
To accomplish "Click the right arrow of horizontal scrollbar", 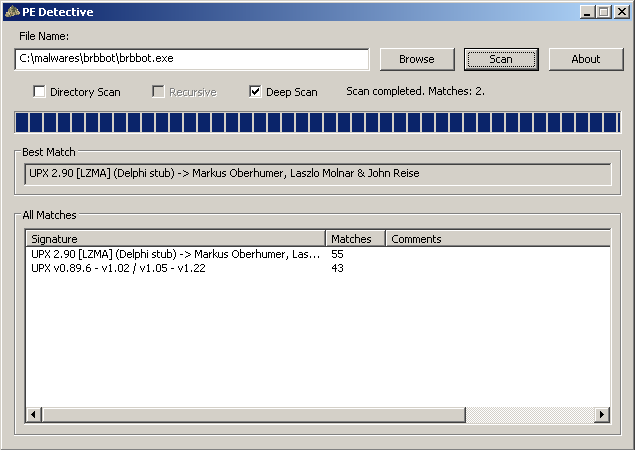I will point(602,414).
